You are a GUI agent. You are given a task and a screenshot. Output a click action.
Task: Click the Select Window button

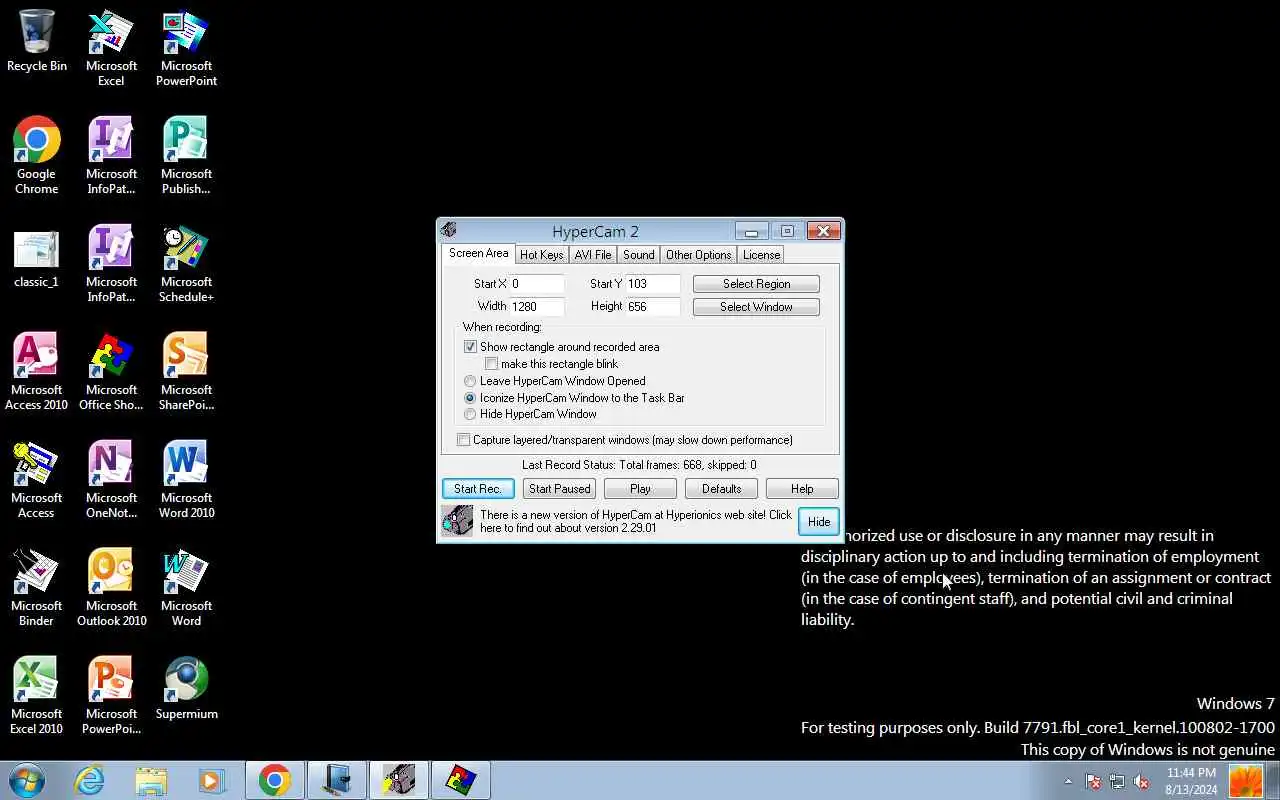tap(756, 307)
